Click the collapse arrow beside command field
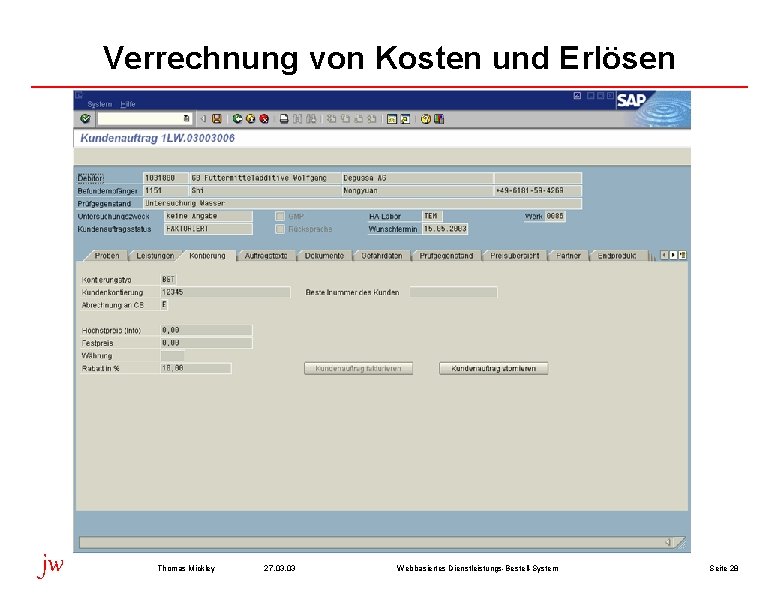Viewport: 780px width, 600px height. pyautogui.click(x=203, y=119)
